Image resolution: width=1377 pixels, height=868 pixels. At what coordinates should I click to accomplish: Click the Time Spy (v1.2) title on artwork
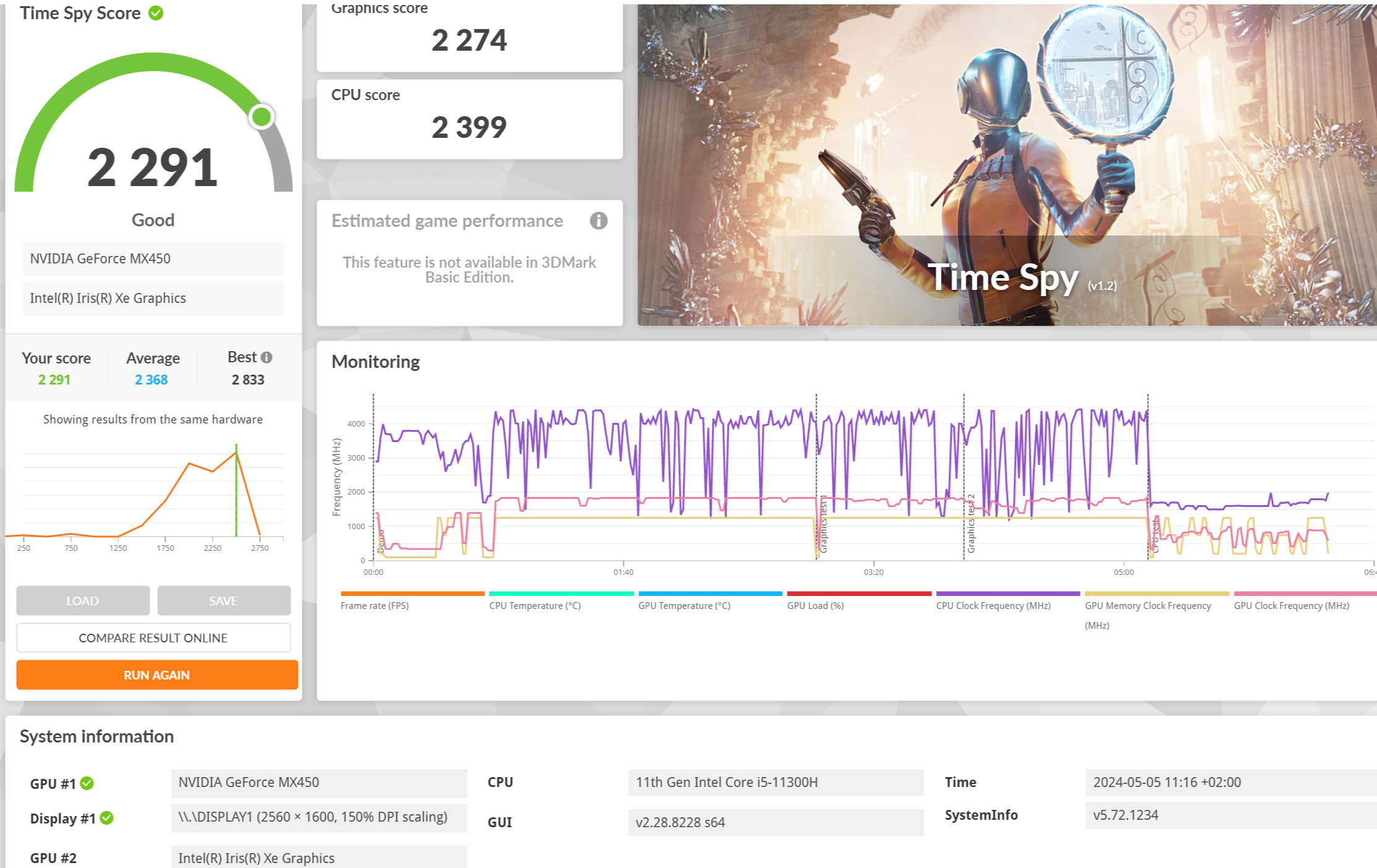1022,278
